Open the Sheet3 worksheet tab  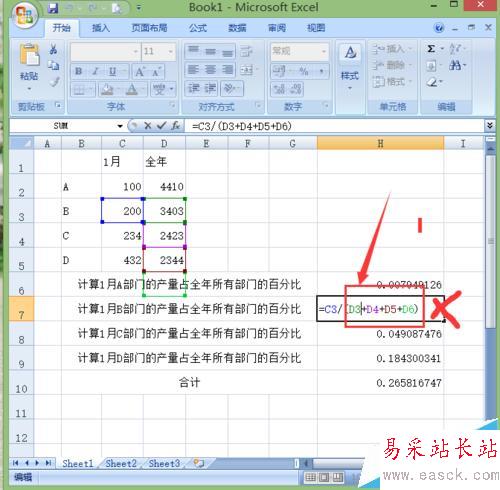coord(164,463)
